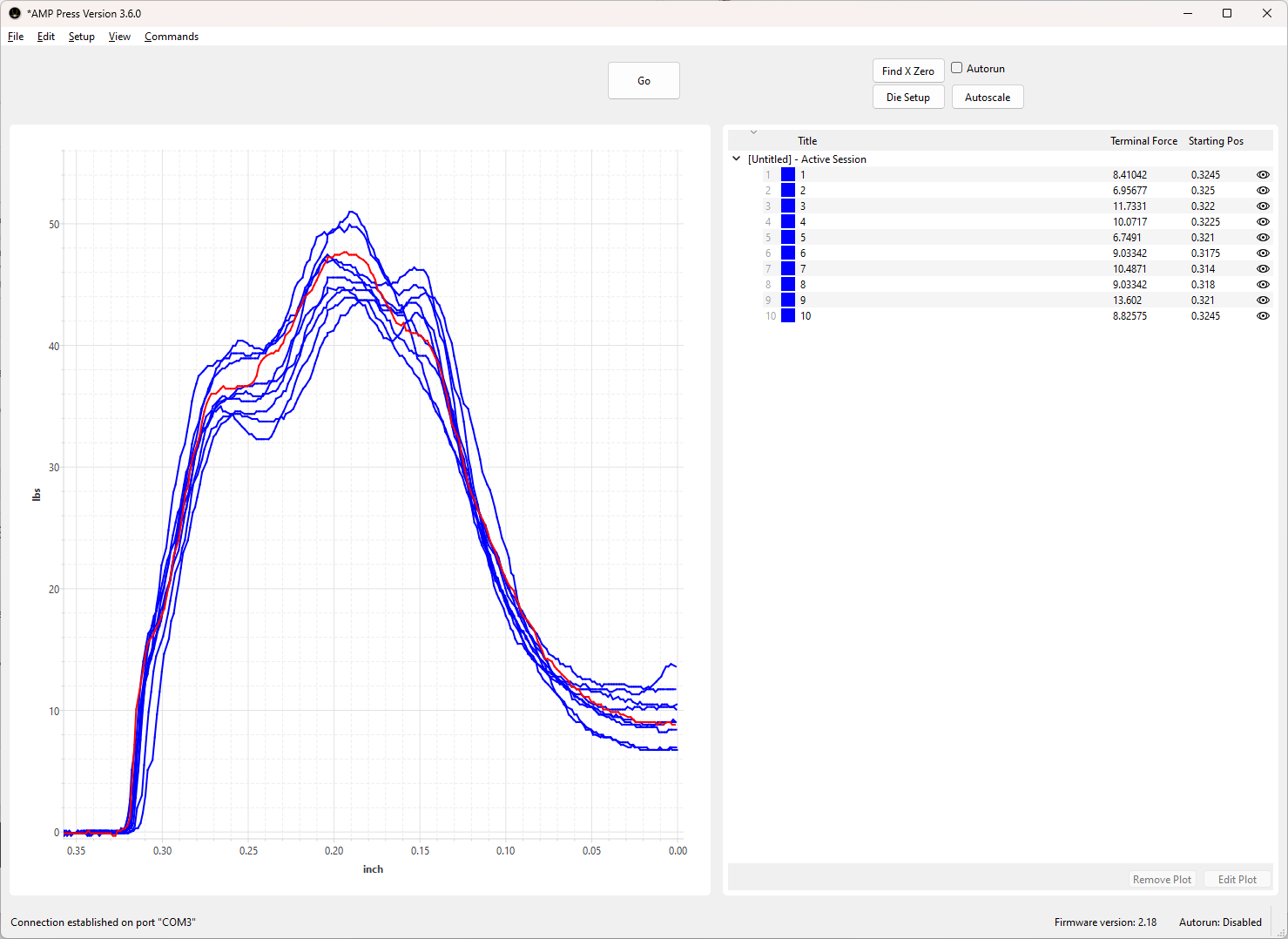Click the color swatch of plot 5
The image size is (1288, 939).
788,238
